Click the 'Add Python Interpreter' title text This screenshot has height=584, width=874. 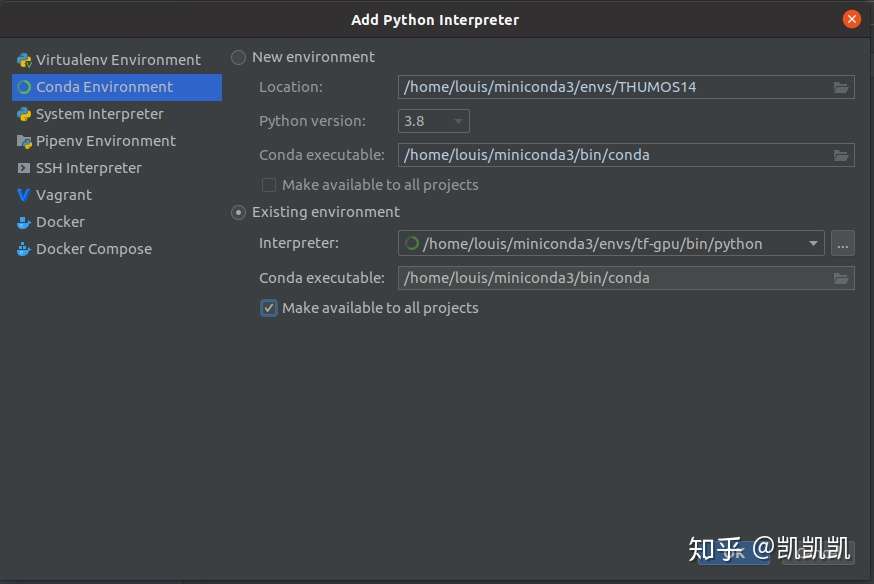(x=435, y=20)
